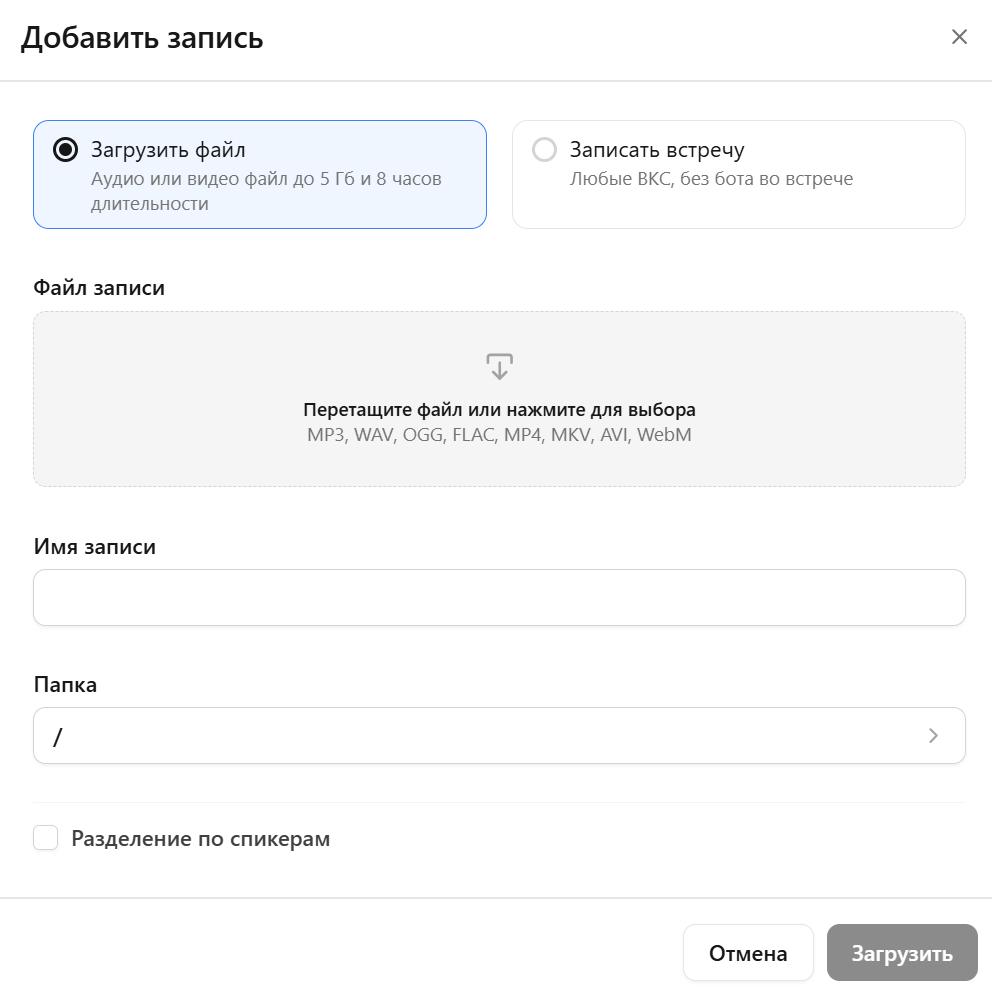Click the Имя записи label
Image resolution: width=992 pixels, height=997 pixels.
coord(93,546)
